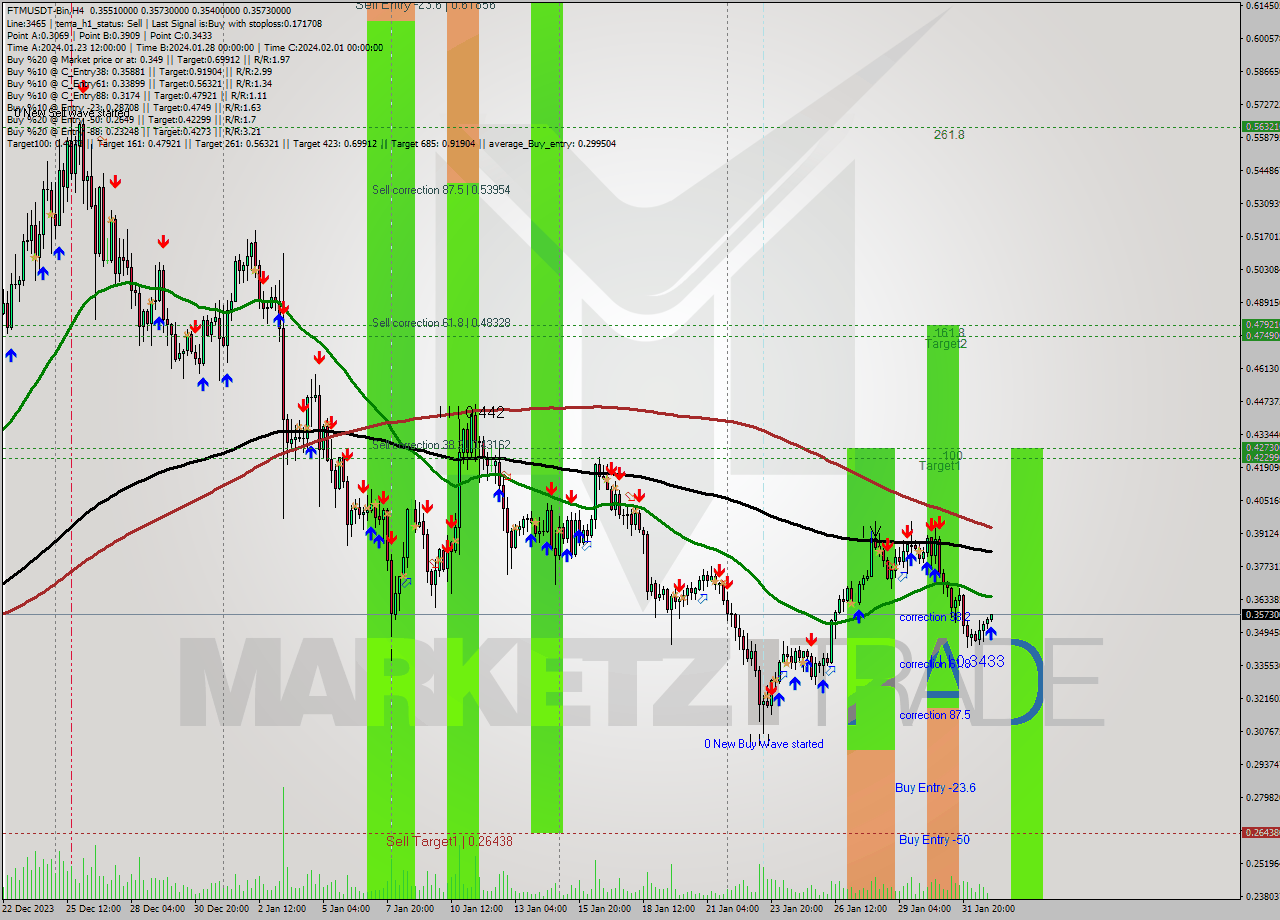Viewport: 1280px width, 920px height.
Task: Click the '10 Jan 12:00' time axis label
Action: pos(477,909)
